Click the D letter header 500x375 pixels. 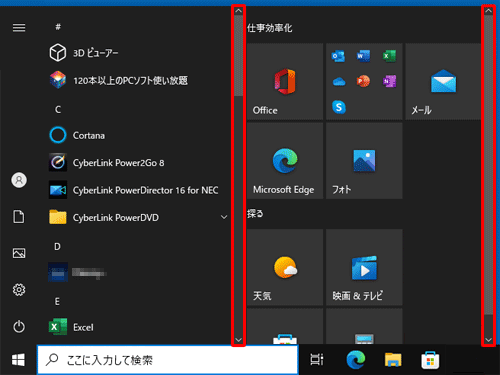point(57,246)
